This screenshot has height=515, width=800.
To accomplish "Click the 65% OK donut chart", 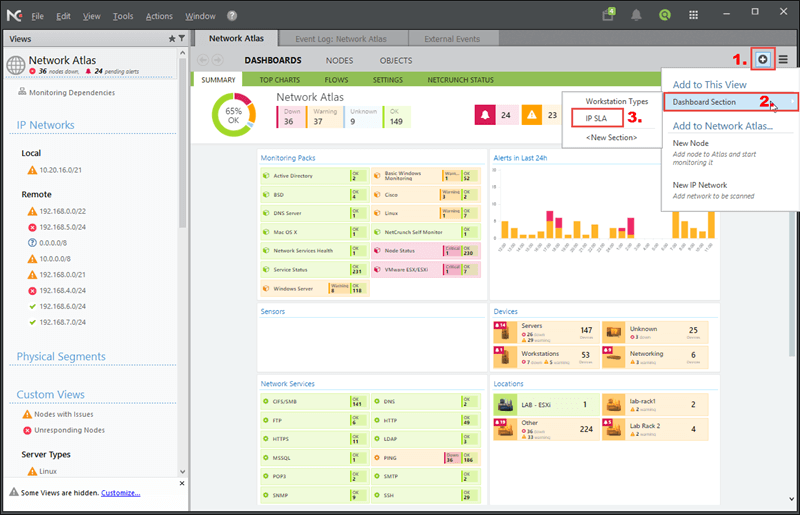I will tap(234, 115).
